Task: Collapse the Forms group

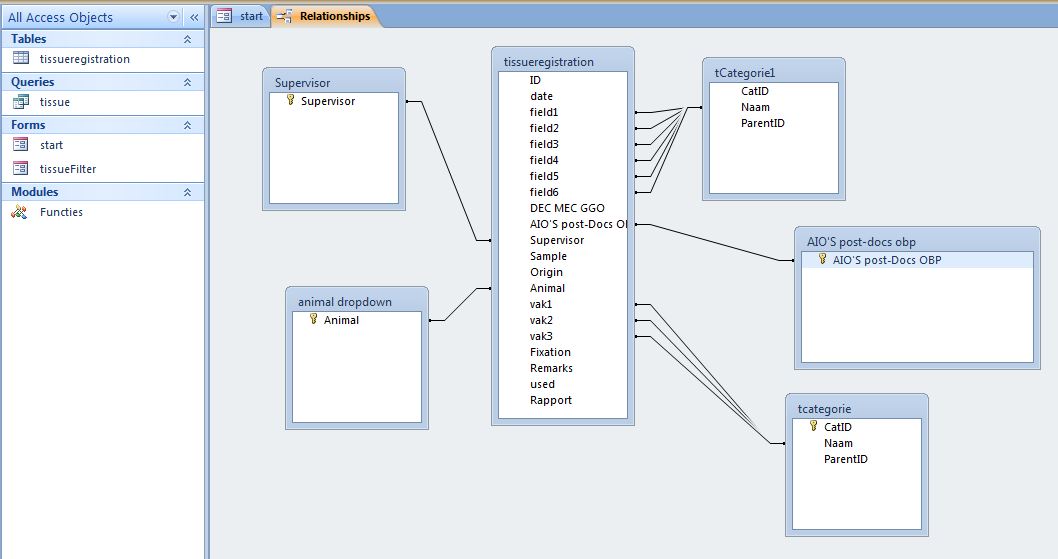Action: tap(188, 125)
